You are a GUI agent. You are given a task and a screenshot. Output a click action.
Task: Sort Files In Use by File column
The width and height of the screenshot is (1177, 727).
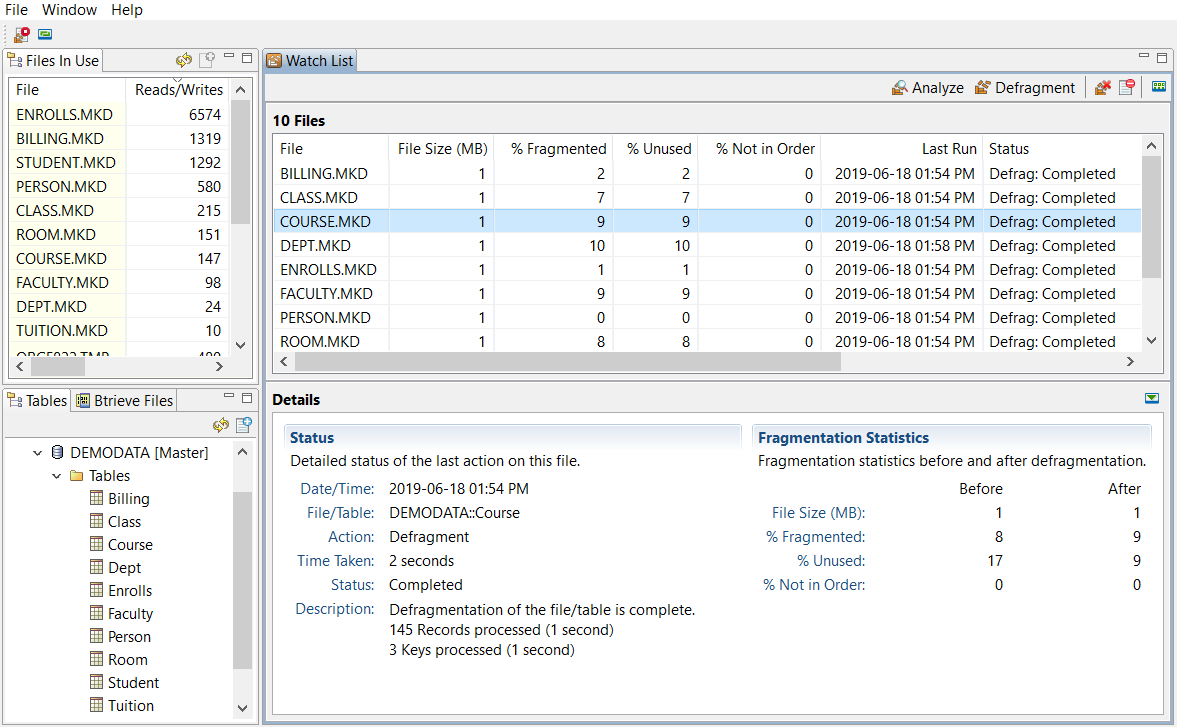(67, 89)
